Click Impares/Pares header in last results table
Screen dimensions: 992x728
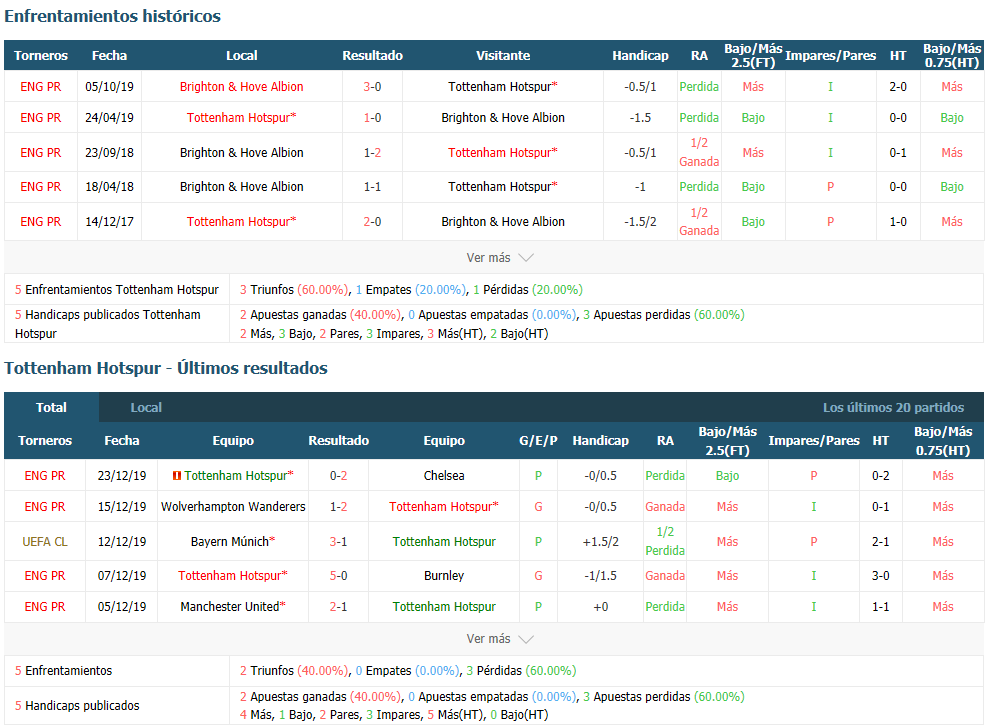tap(814, 440)
